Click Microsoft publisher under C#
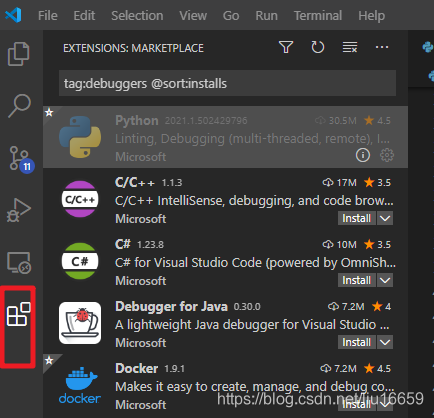Image resolution: width=434 pixels, height=418 pixels. click(x=140, y=281)
